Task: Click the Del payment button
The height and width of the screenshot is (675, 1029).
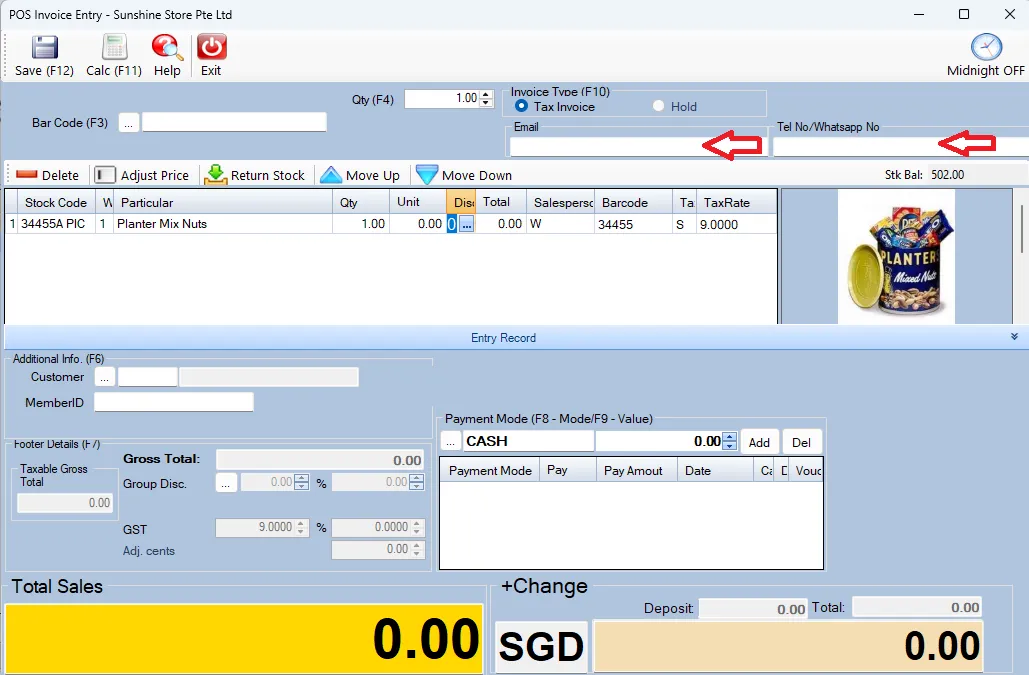Action: 801,442
